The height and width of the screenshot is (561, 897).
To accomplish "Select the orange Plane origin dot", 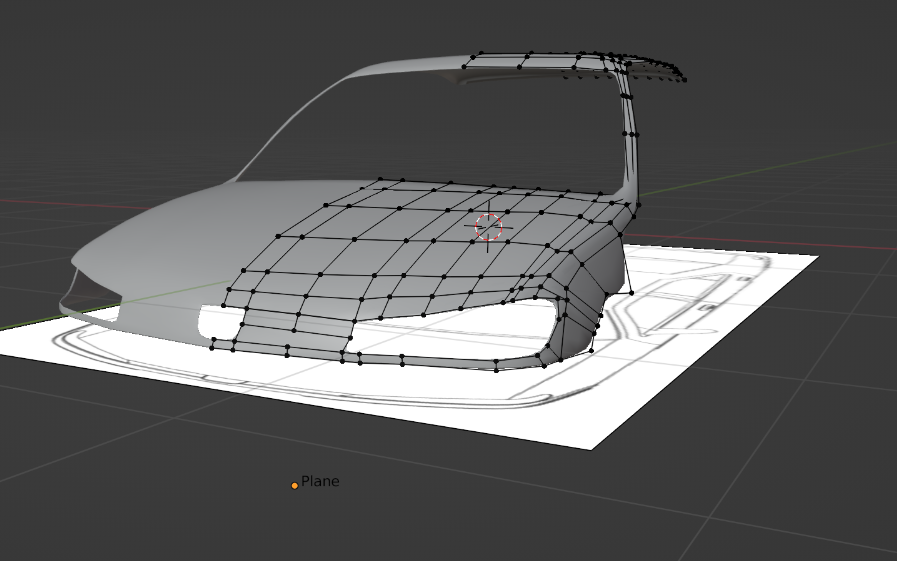I will pos(295,486).
